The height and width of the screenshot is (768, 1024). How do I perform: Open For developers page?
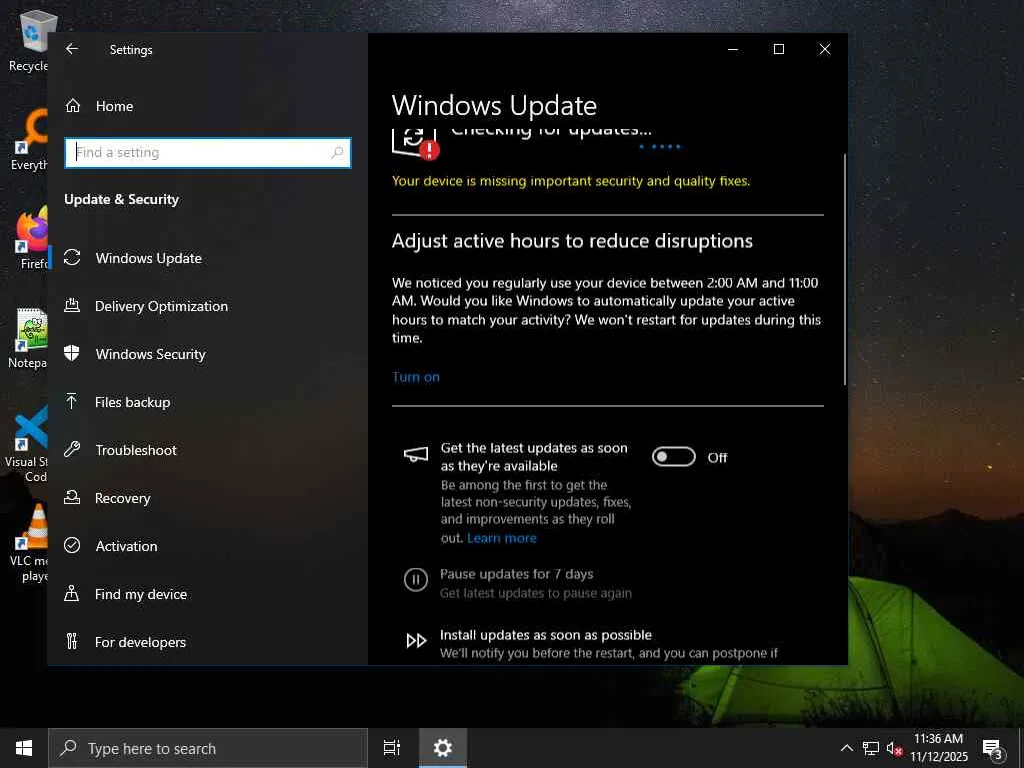[140, 642]
